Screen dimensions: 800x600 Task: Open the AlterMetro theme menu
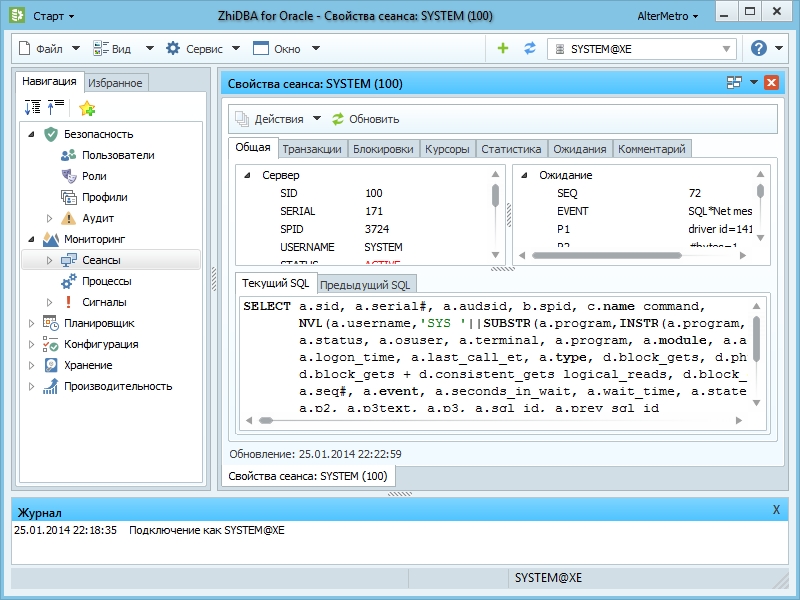coord(667,16)
